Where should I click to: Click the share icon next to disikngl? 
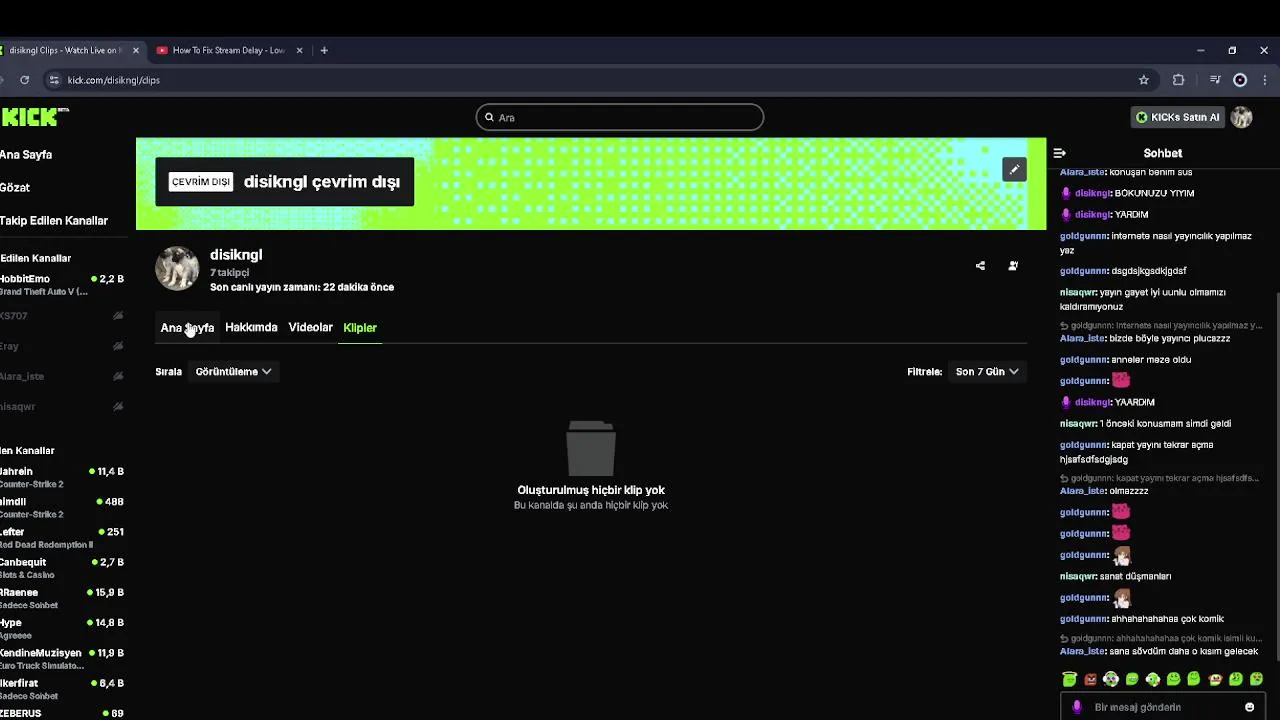pyautogui.click(x=980, y=266)
